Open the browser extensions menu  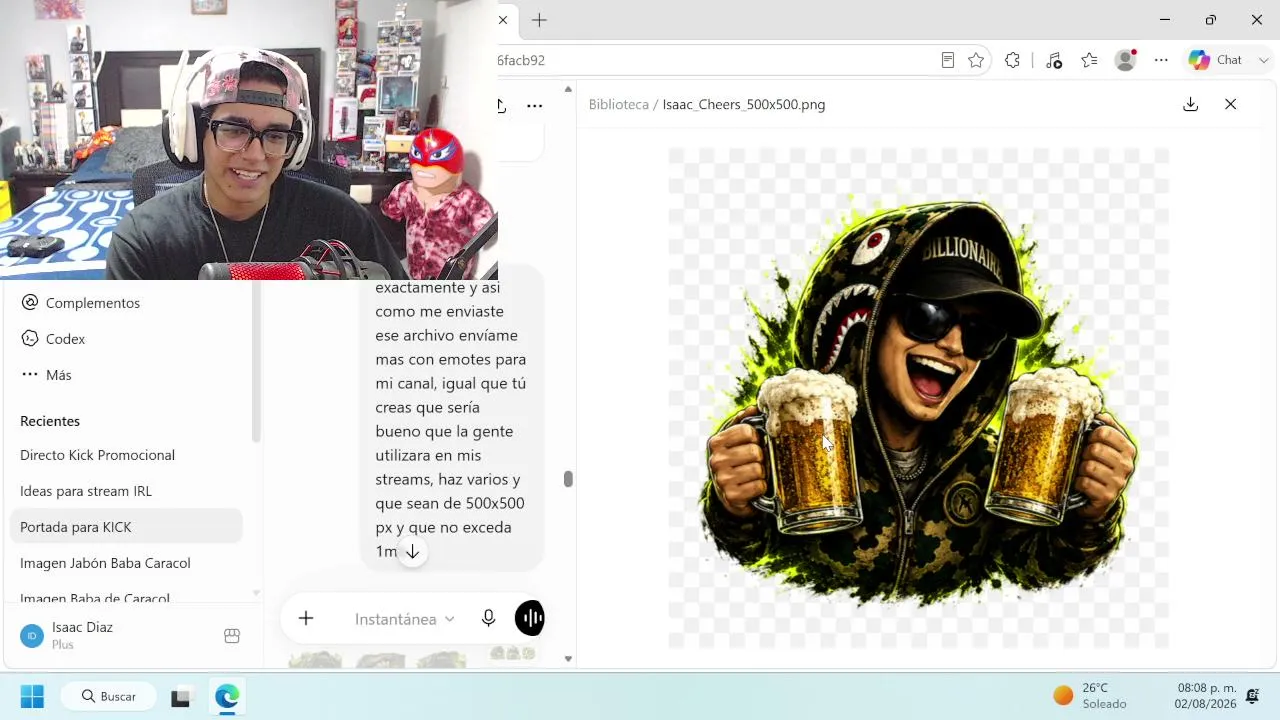point(1012,60)
